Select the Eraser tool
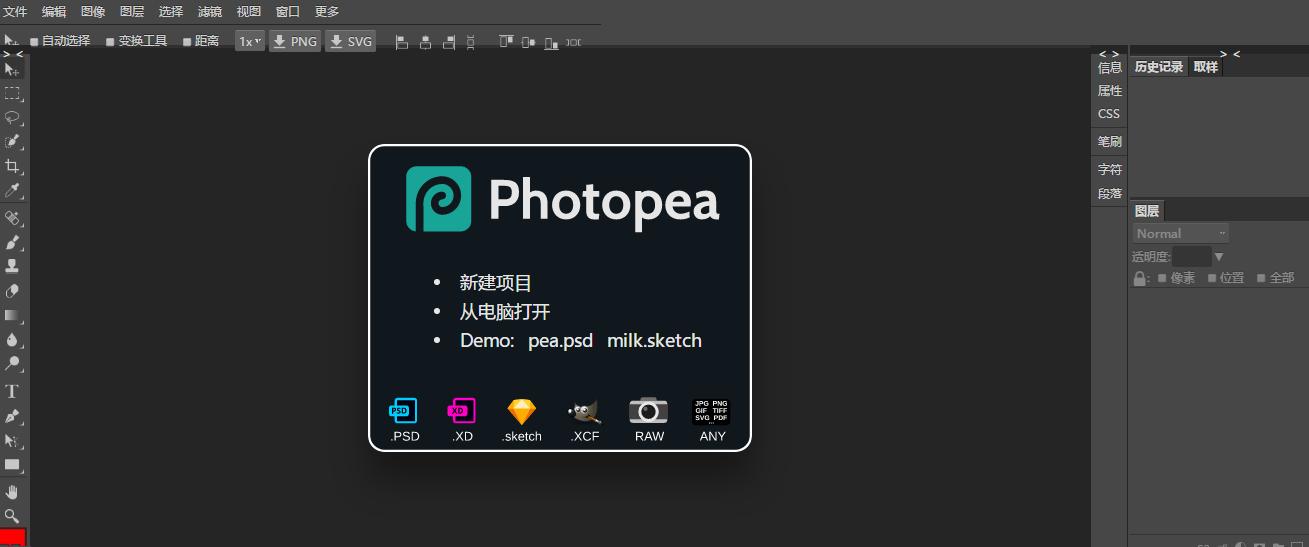This screenshot has height=547, width=1309. click(12, 291)
